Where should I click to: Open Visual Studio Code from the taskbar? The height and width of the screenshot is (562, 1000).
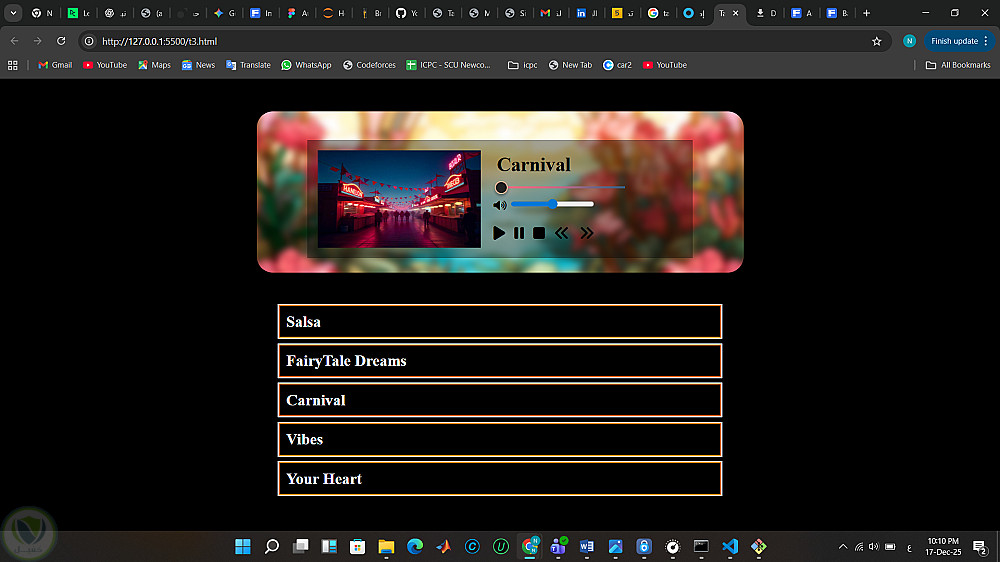[730, 546]
